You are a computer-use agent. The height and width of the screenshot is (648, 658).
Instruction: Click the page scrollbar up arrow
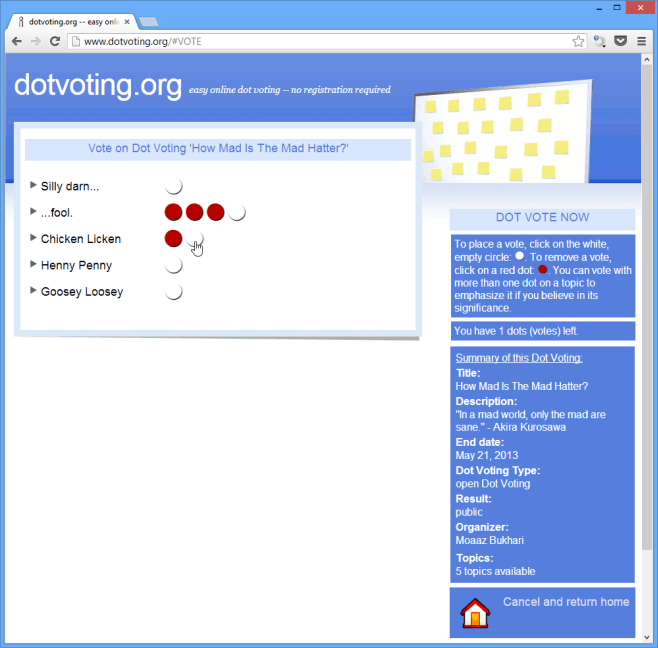pyautogui.click(x=647, y=60)
